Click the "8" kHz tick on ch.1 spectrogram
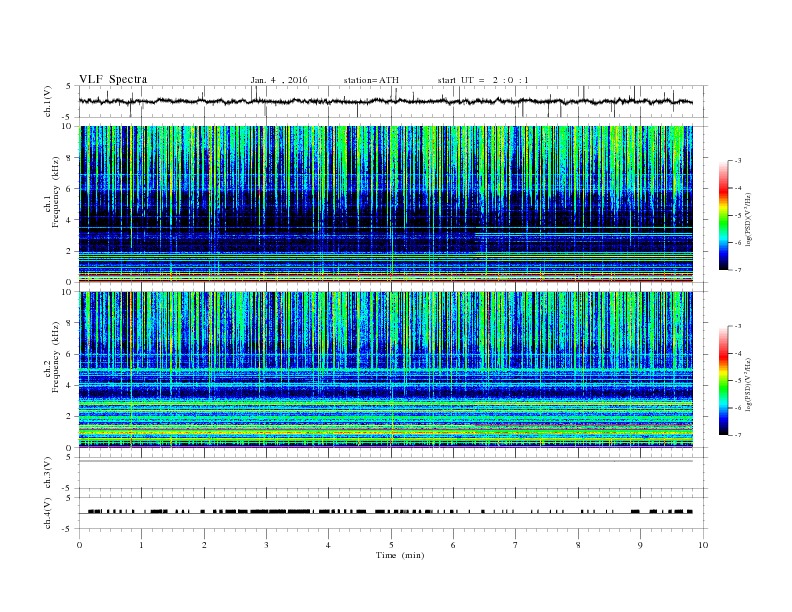The image size is (792, 612). 69,158
